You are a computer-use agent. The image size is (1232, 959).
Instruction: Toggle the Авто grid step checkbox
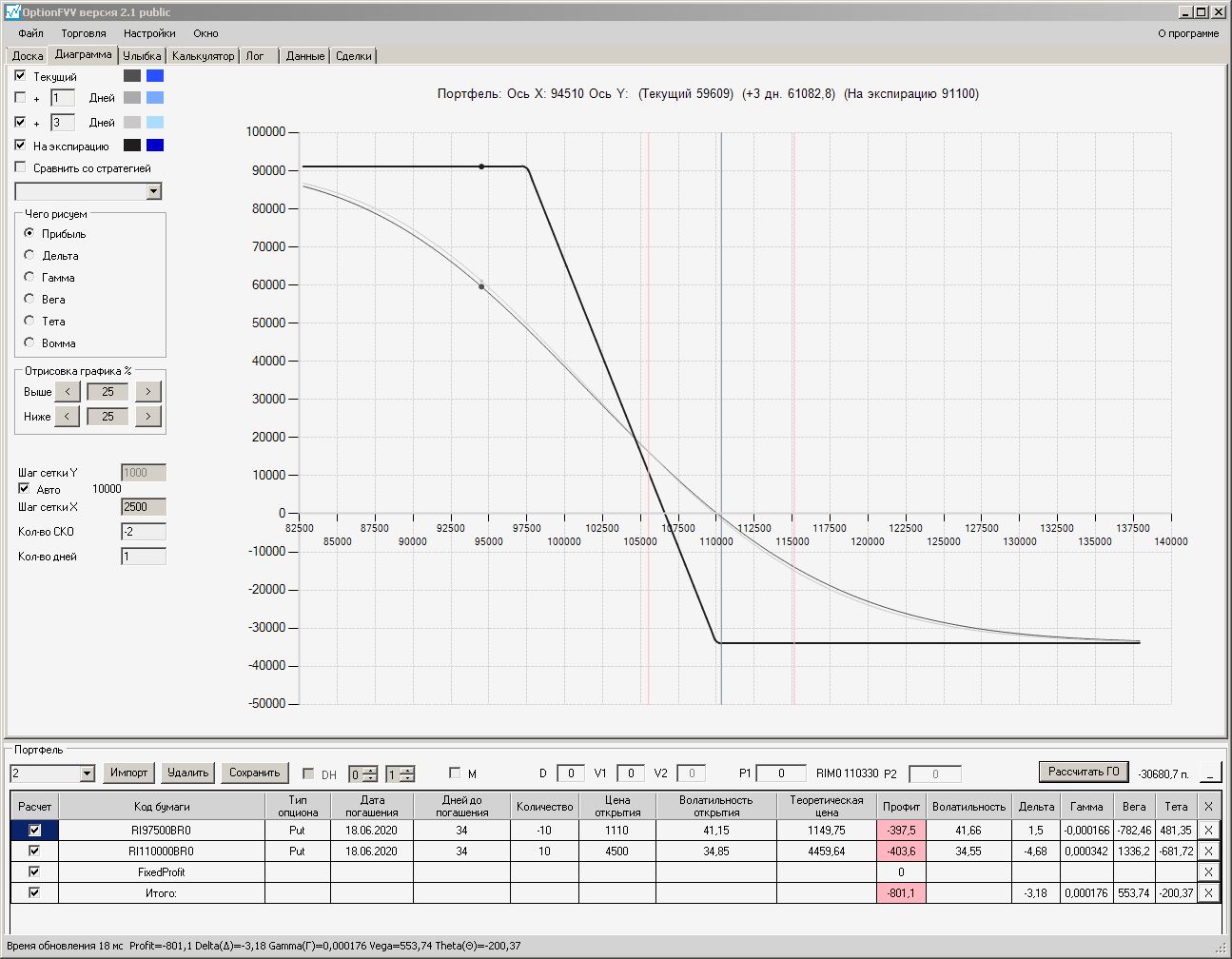point(24,489)
